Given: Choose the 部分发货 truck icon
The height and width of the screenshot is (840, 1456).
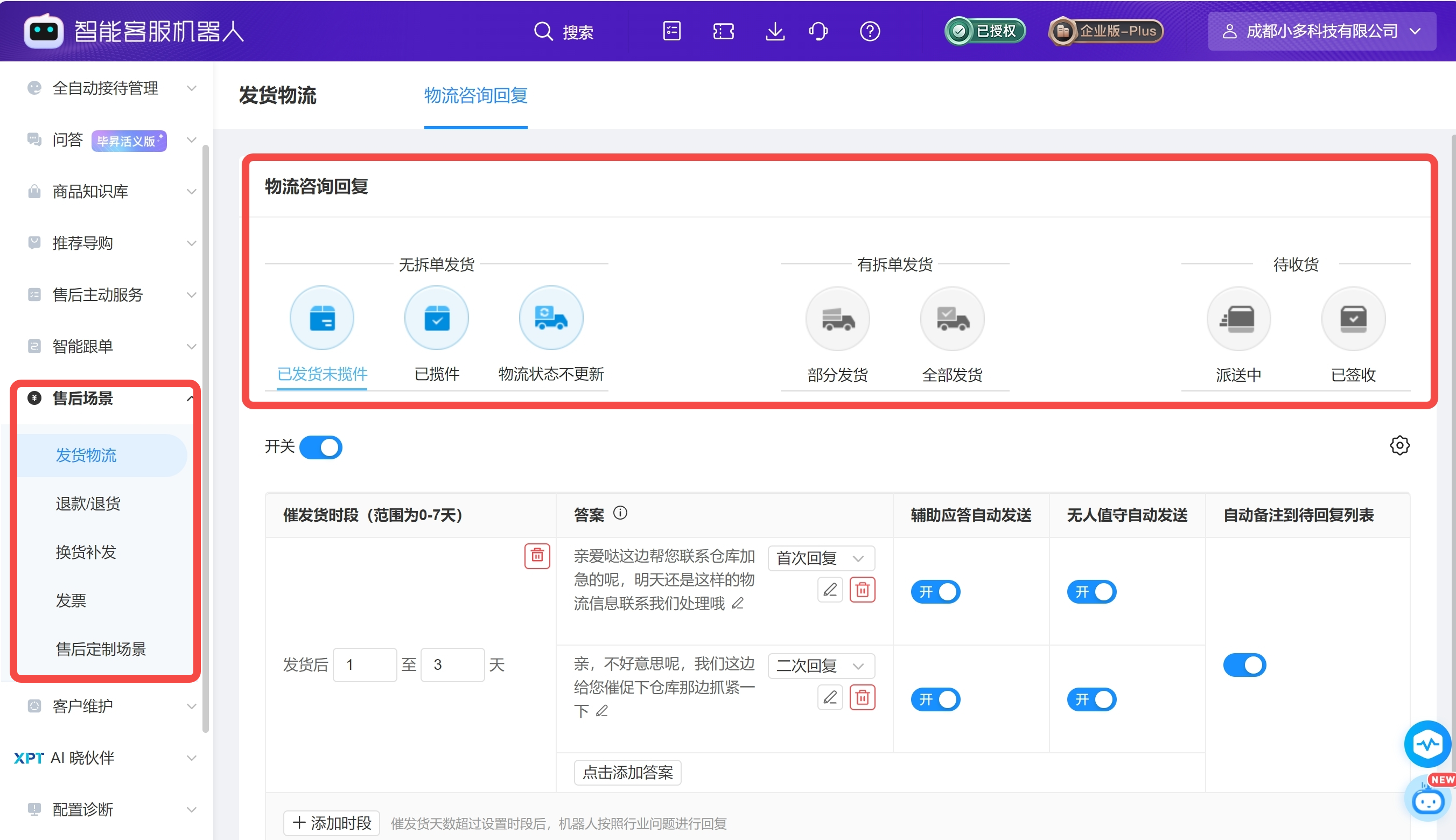Looking at the screenshot, I should coord(838,319).
